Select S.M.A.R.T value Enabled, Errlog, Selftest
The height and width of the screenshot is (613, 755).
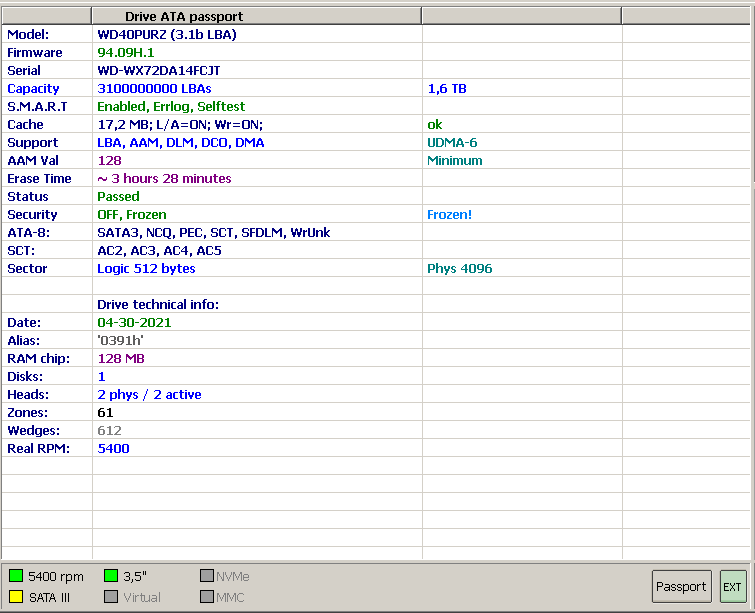[171, 106]
